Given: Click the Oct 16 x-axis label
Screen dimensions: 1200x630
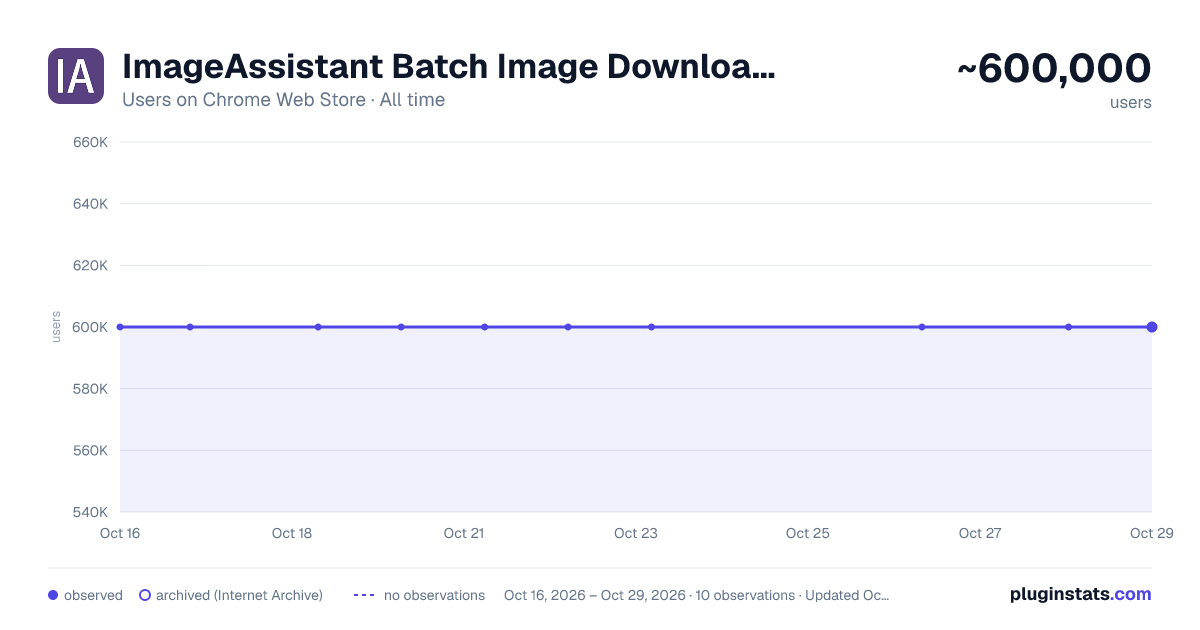Looking at the screenshot, I should click(120, 533).
